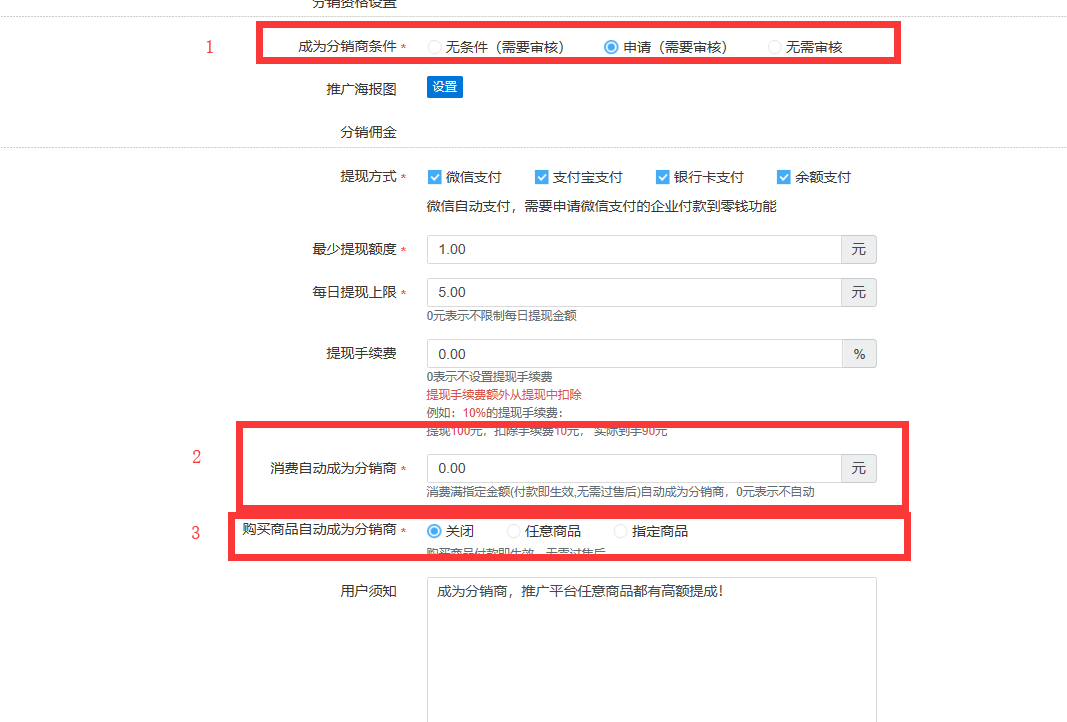
Task: Click the 元 suffix beside 每日提现上限
Action: pyautogui.click(x=859, y=292)
